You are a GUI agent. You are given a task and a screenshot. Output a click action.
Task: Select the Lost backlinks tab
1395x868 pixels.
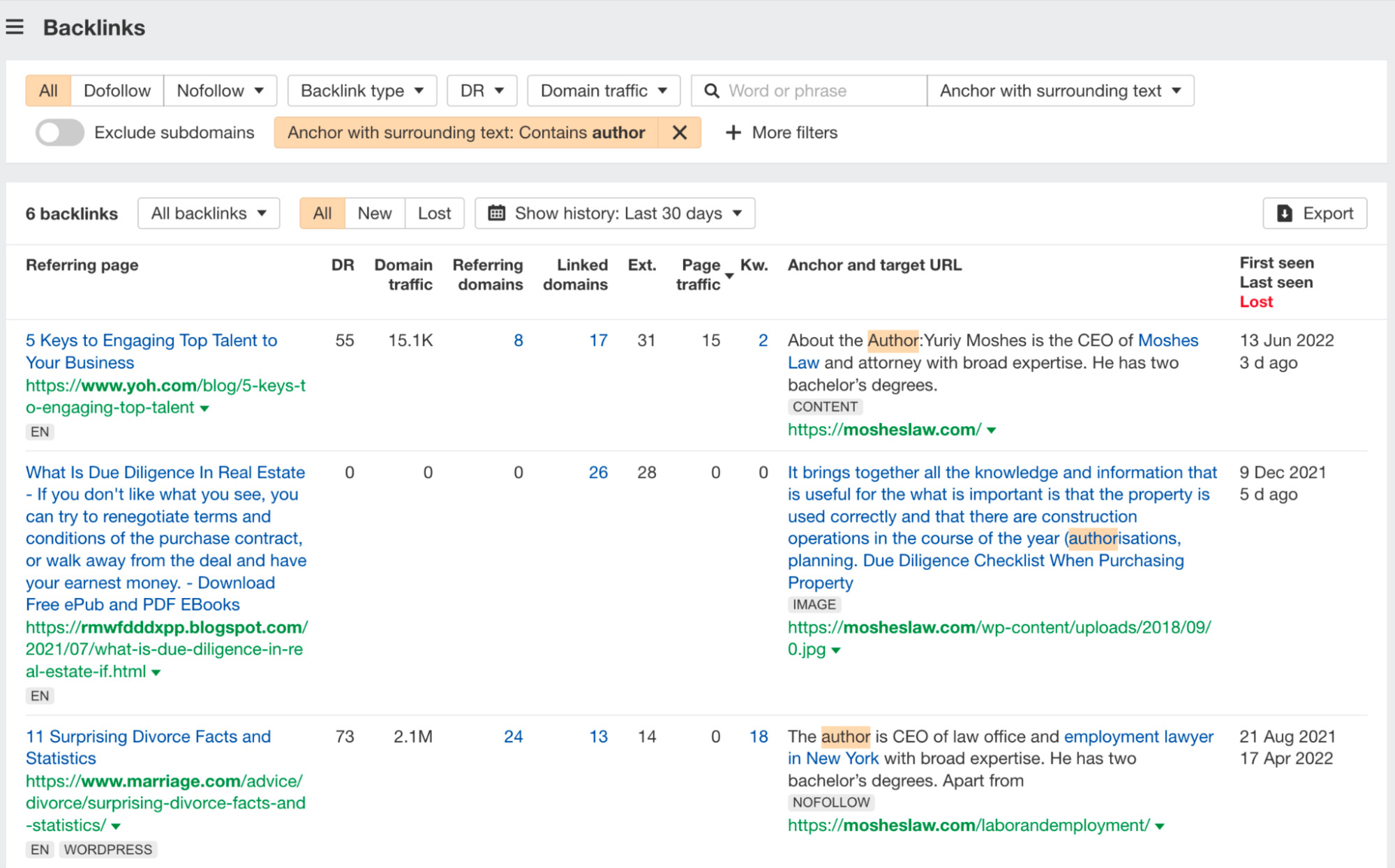[432, 213]
